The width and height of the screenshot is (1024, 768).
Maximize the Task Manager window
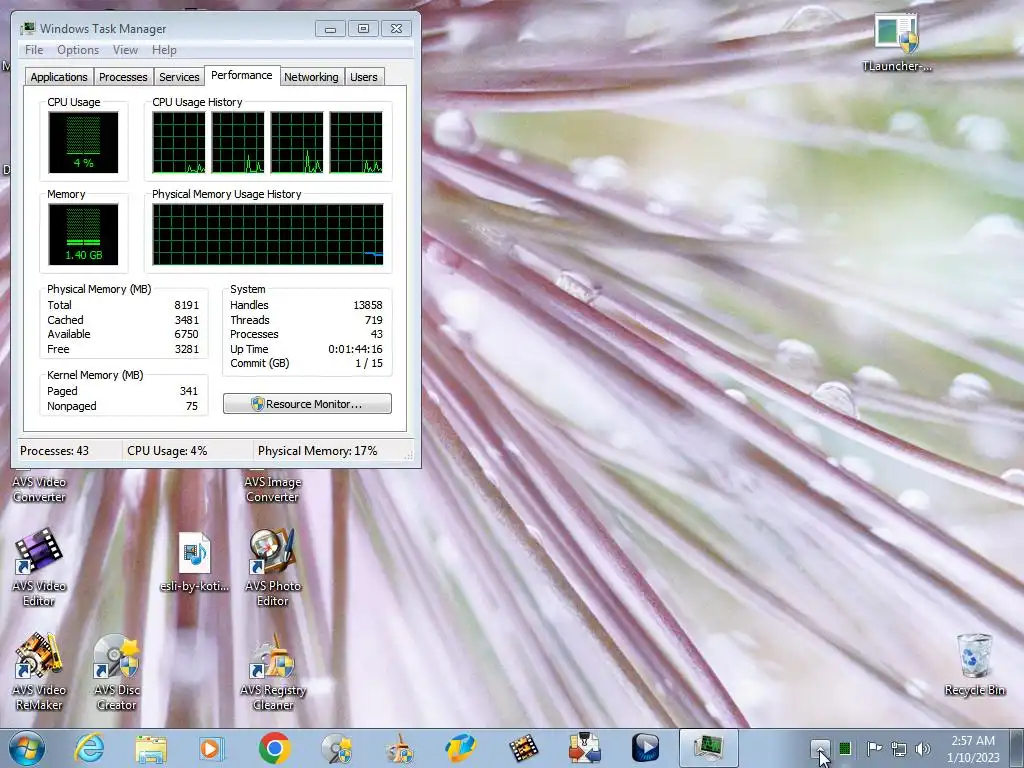(x=363, y=29)
